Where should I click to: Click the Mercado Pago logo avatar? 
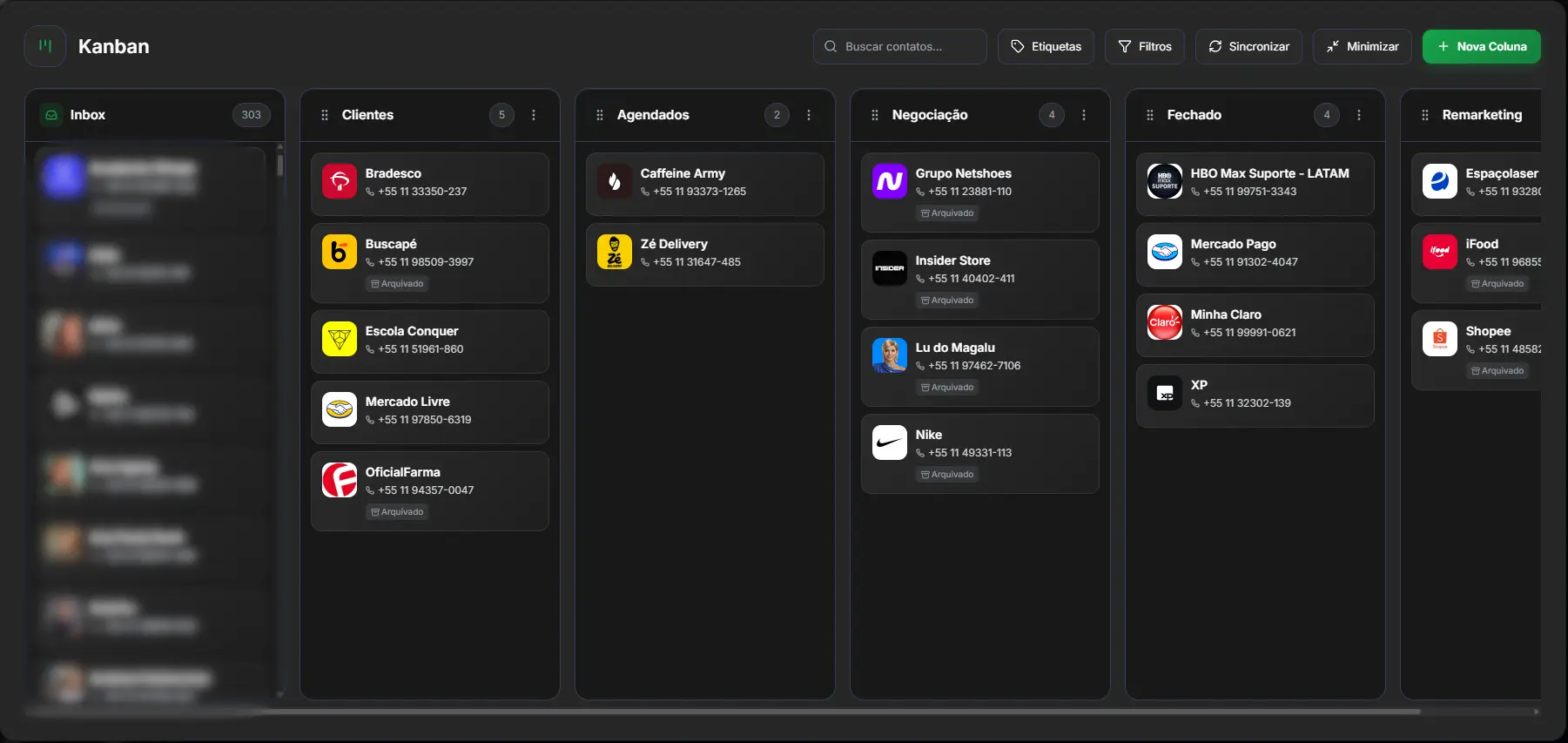[1165, 252]
